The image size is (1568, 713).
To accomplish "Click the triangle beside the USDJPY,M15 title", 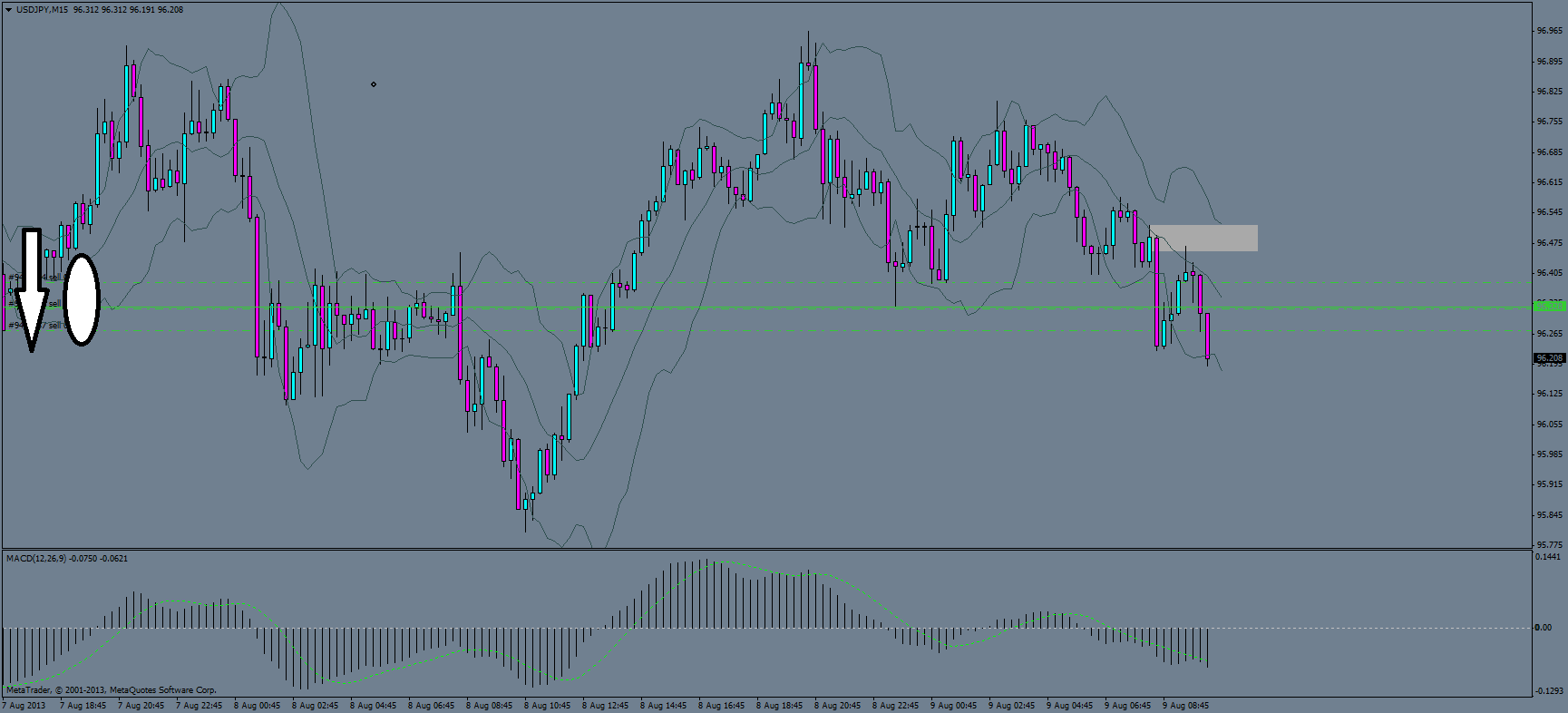I will click(x=8, y=9).
